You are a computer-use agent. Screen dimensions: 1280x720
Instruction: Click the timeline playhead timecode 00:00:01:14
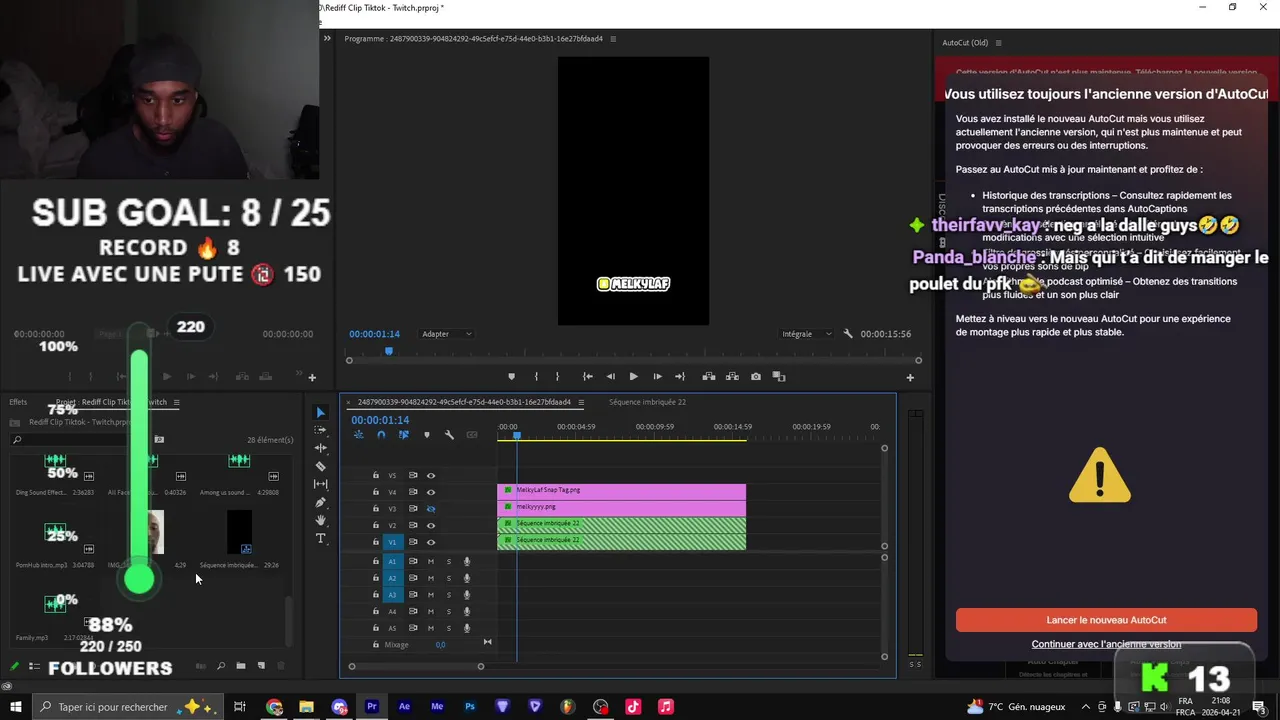point(380,420)
